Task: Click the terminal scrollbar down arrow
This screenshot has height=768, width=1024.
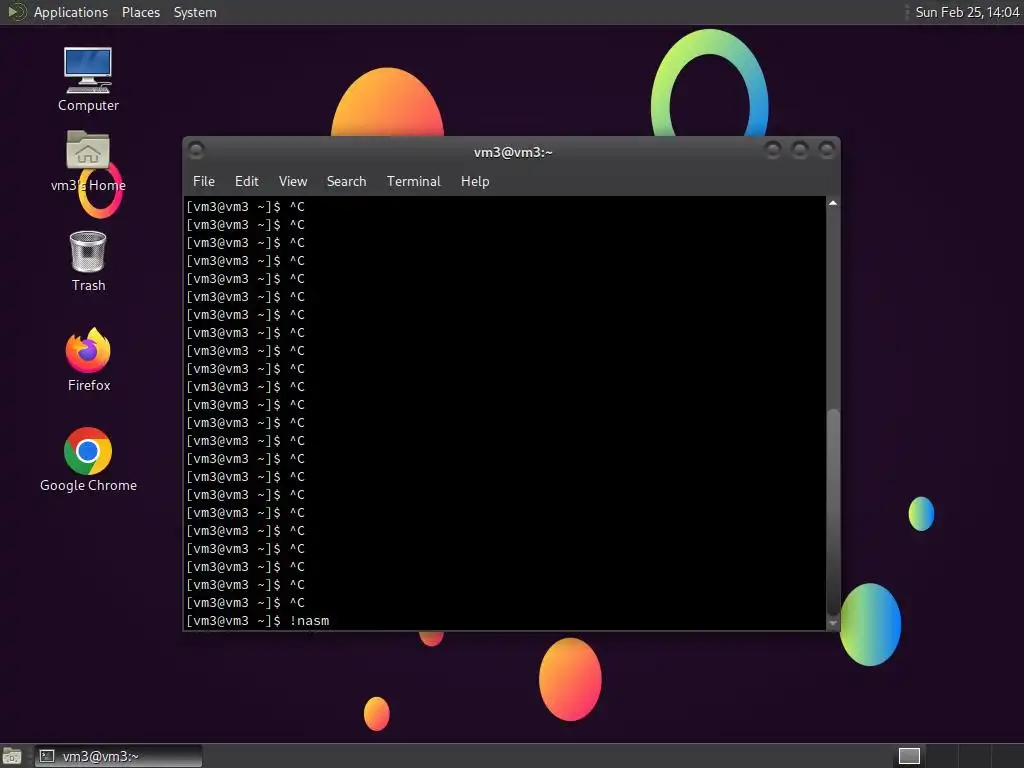Action: (x=833, y=623)
